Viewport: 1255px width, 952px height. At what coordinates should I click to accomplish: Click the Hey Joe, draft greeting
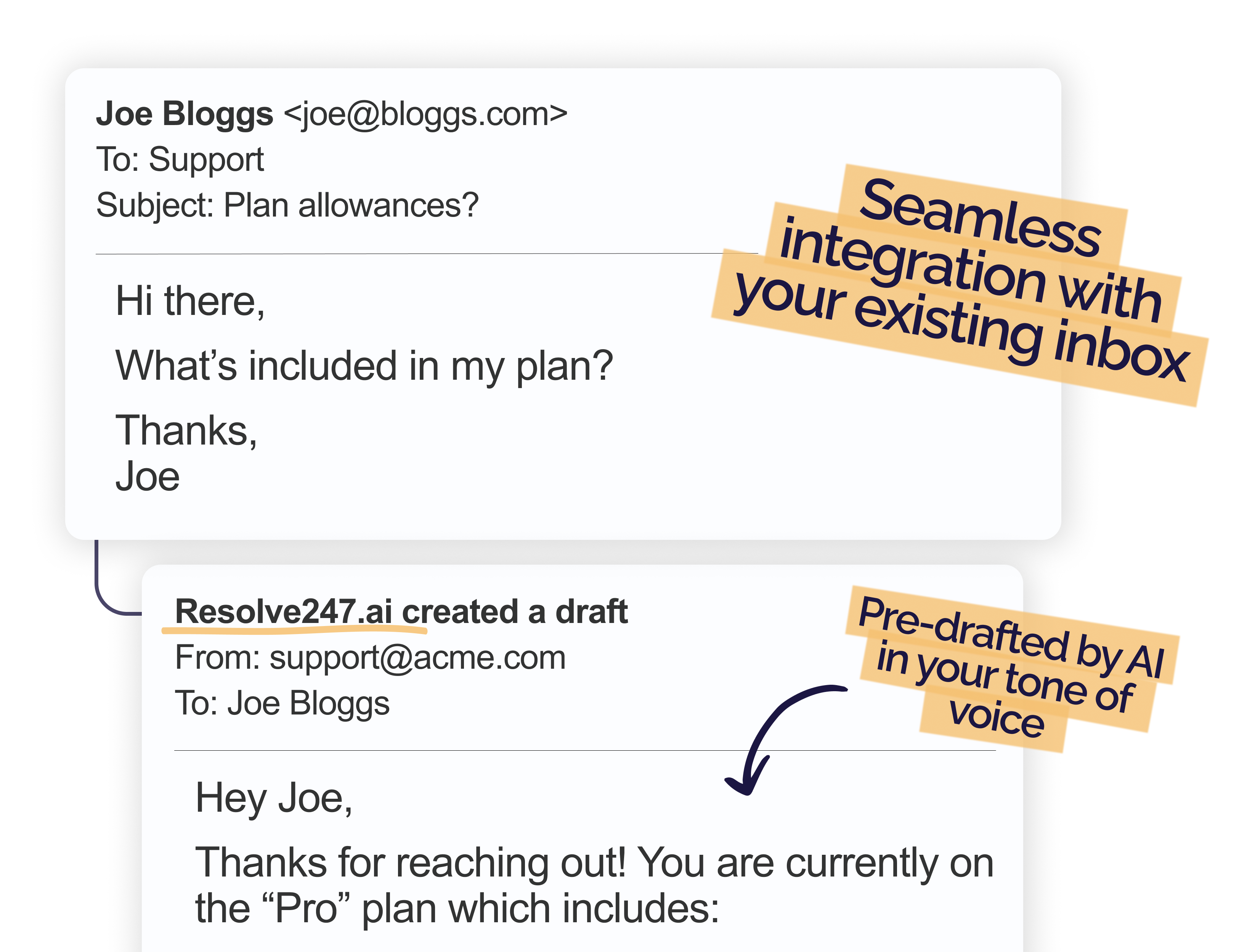273,799
